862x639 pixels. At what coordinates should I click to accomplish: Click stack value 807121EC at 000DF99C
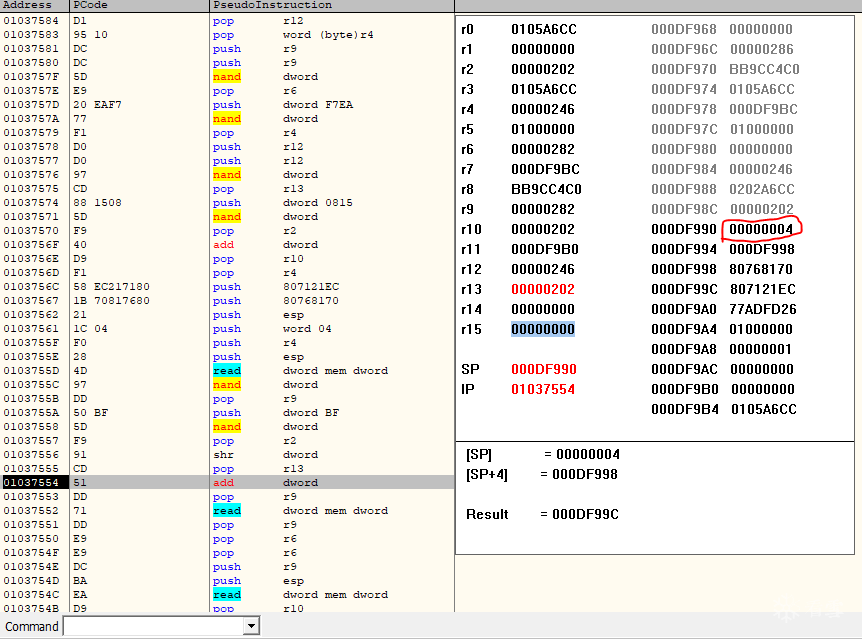click(762, 289)
